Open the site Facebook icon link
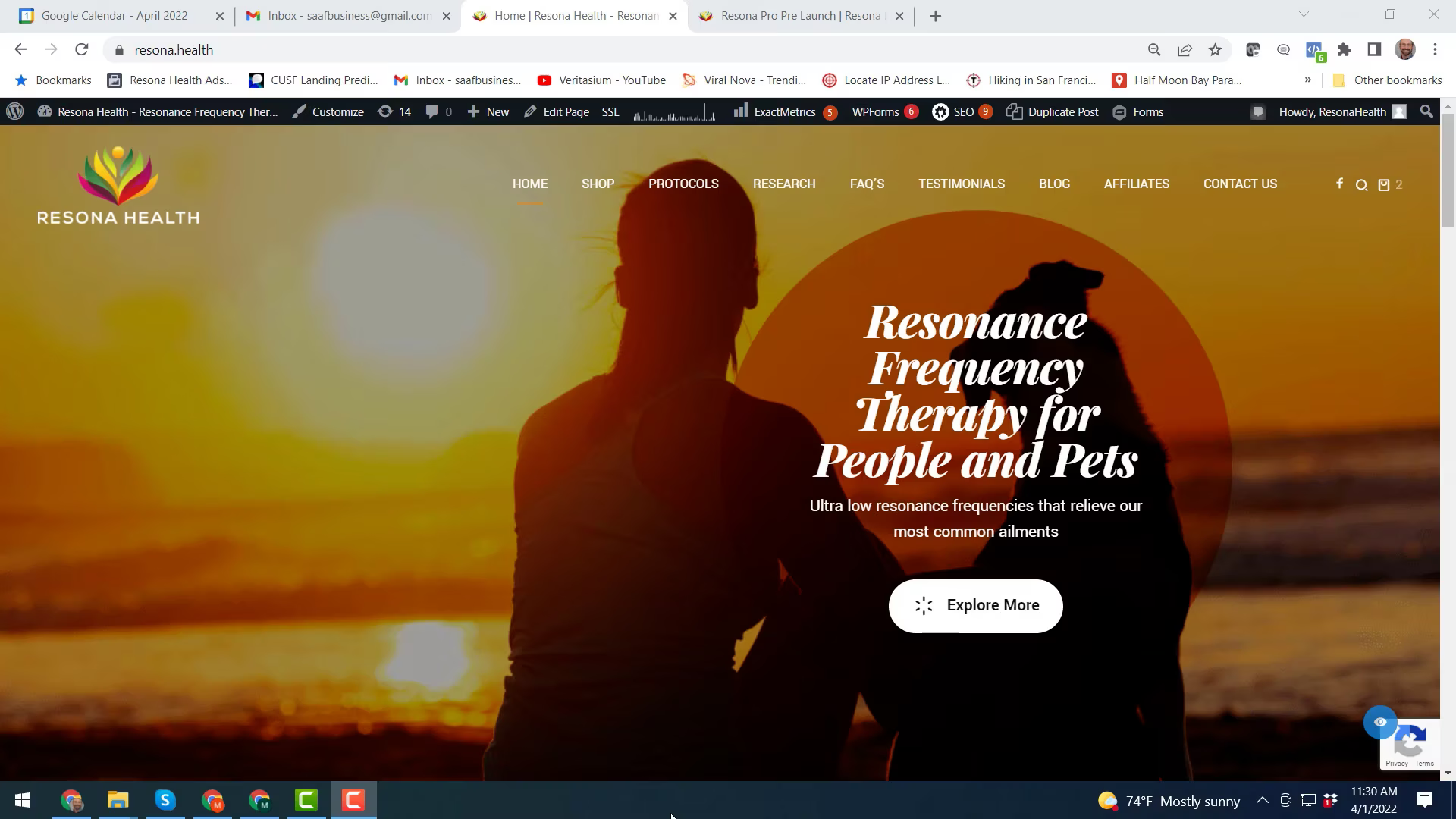The height and width of the screenshot is (819, 1456). tap(1339, 184)
